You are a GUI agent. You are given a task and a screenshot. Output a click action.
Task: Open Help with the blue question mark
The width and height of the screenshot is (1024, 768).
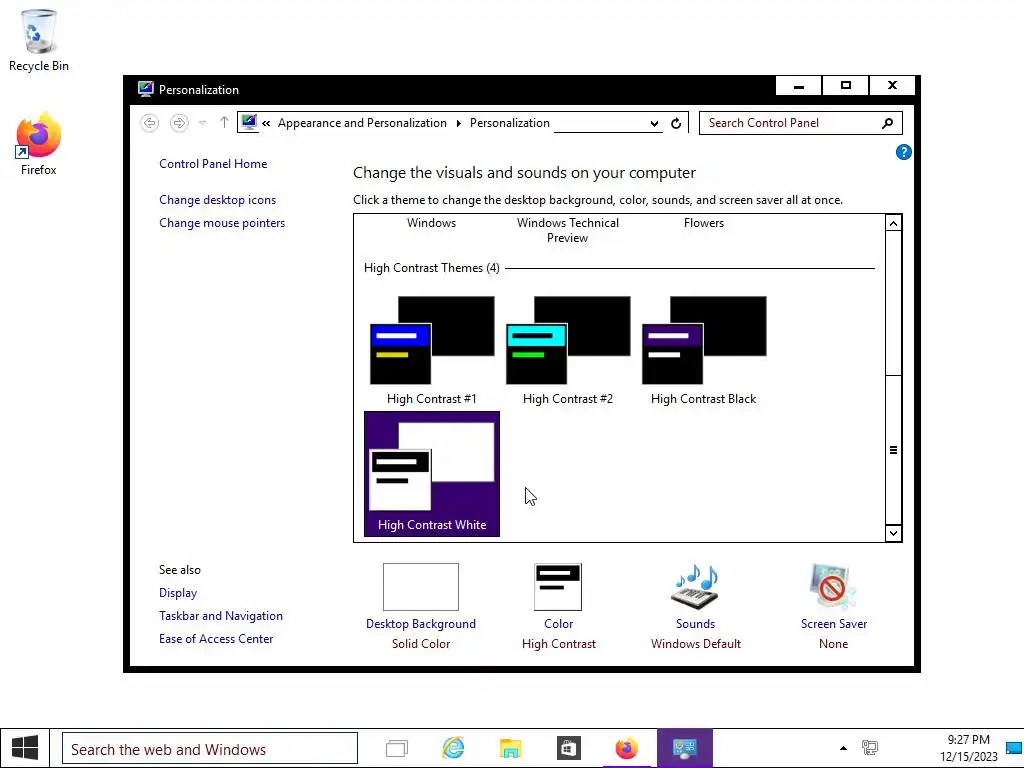[x=903, y=152]
